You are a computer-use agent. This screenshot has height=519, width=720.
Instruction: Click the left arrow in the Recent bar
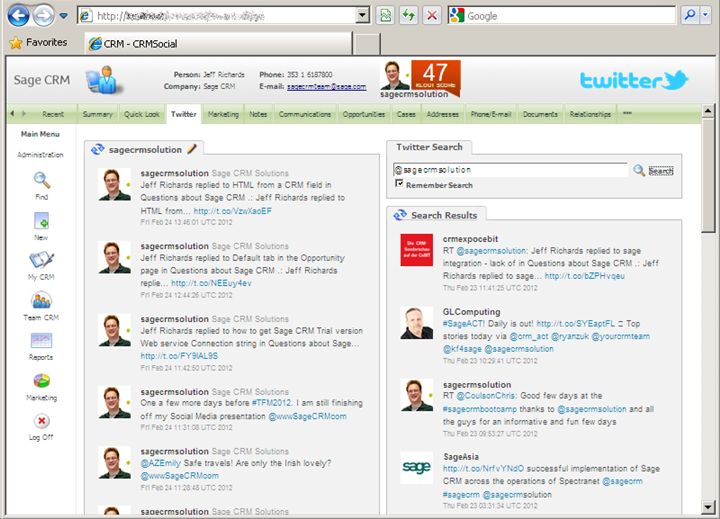coord(12,113)
